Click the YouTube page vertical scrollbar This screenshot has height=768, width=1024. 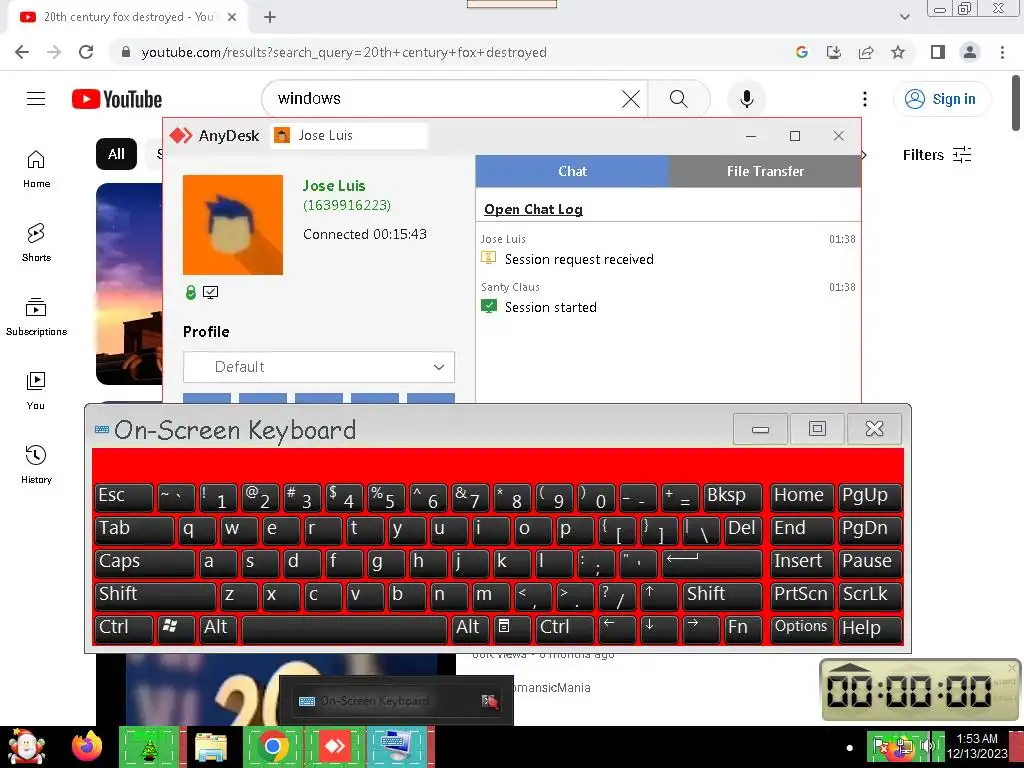(x=1016, y=103)
